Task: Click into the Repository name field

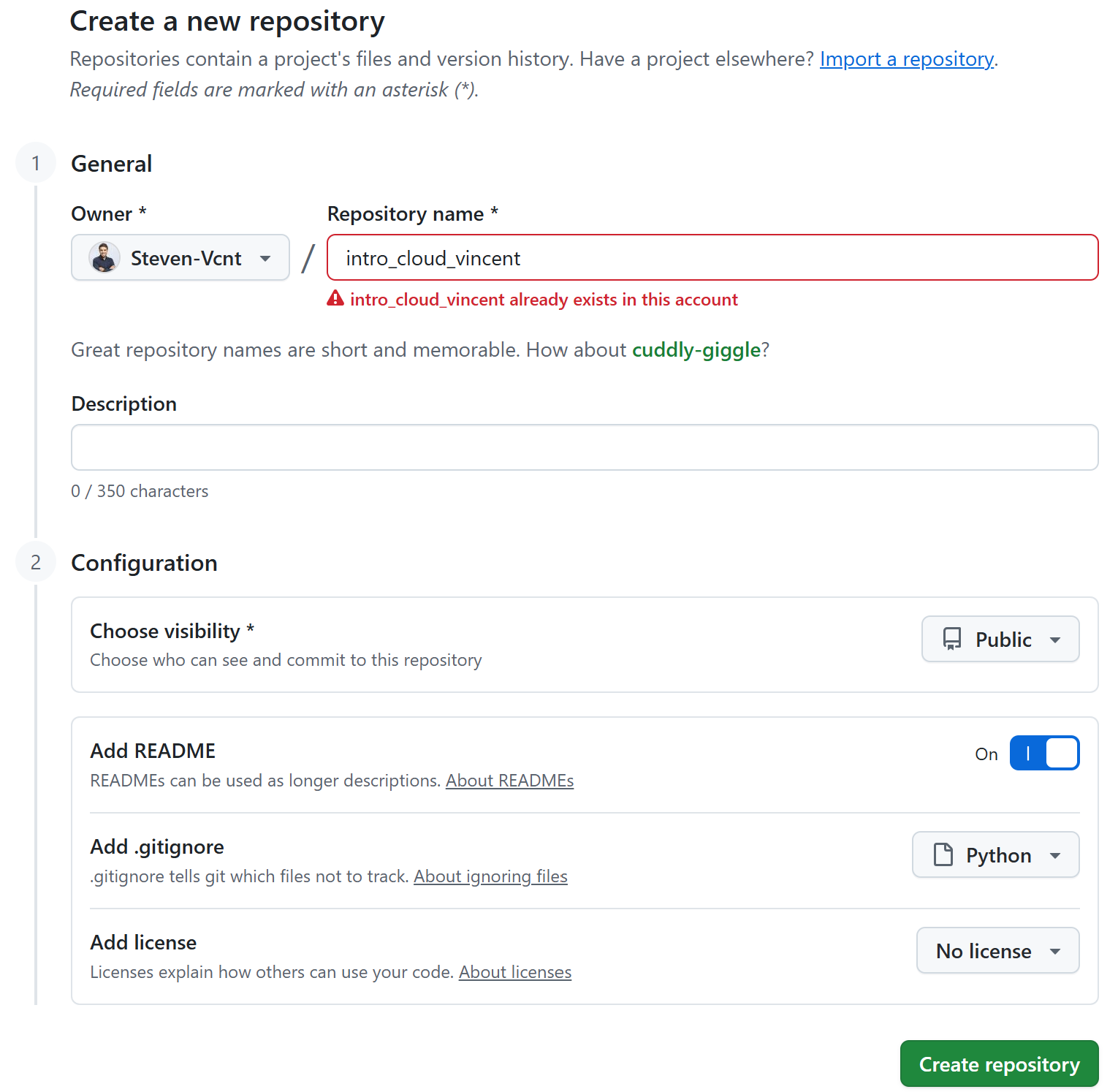Action: coord(712,257)
